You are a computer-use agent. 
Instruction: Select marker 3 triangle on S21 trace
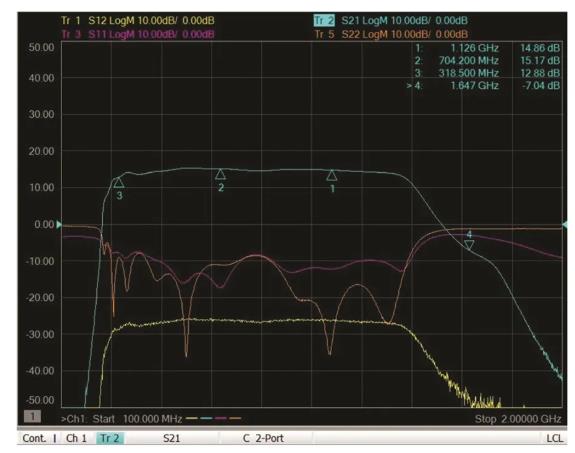coord(119,182)
